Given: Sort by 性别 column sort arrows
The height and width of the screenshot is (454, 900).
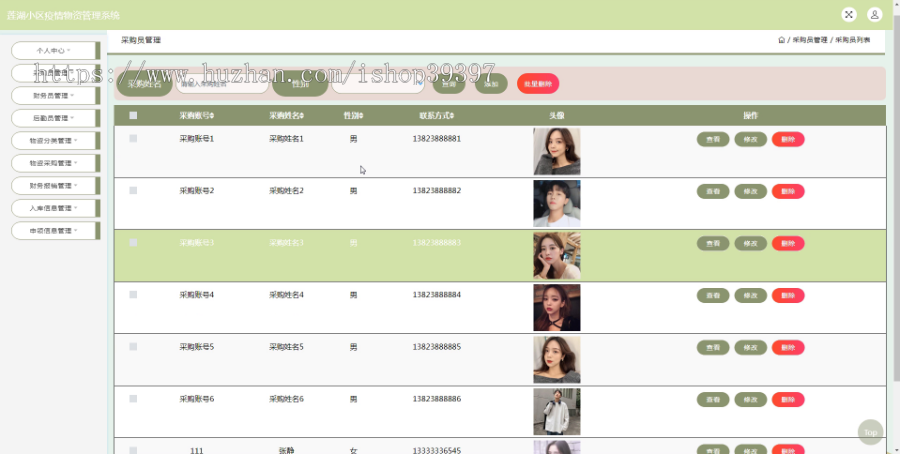Looking at the screenshot, I should 361,116.
